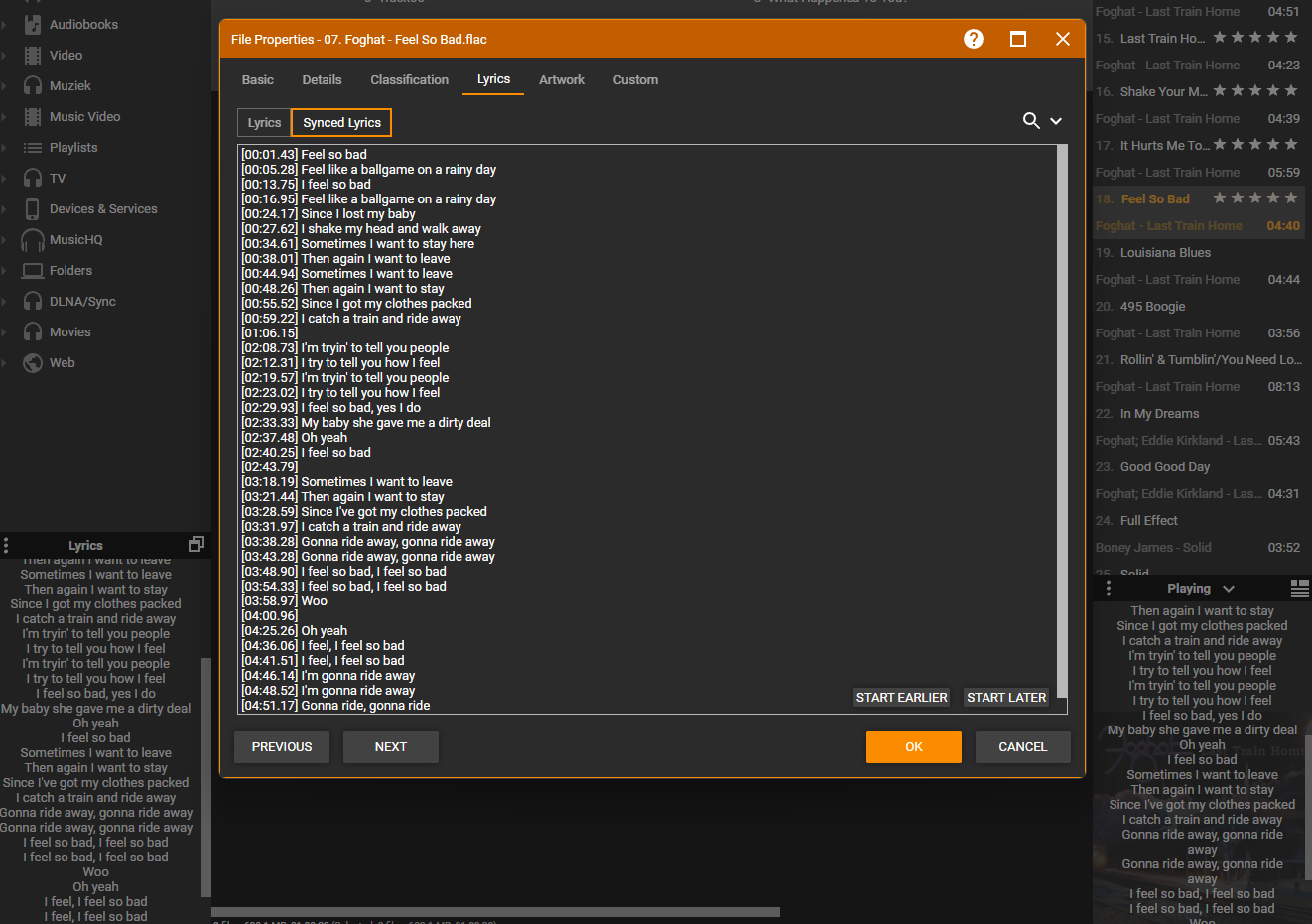Screen dimensions: 1312x924
Task: Select the Lyrics main tab
Action: (493, 79)
